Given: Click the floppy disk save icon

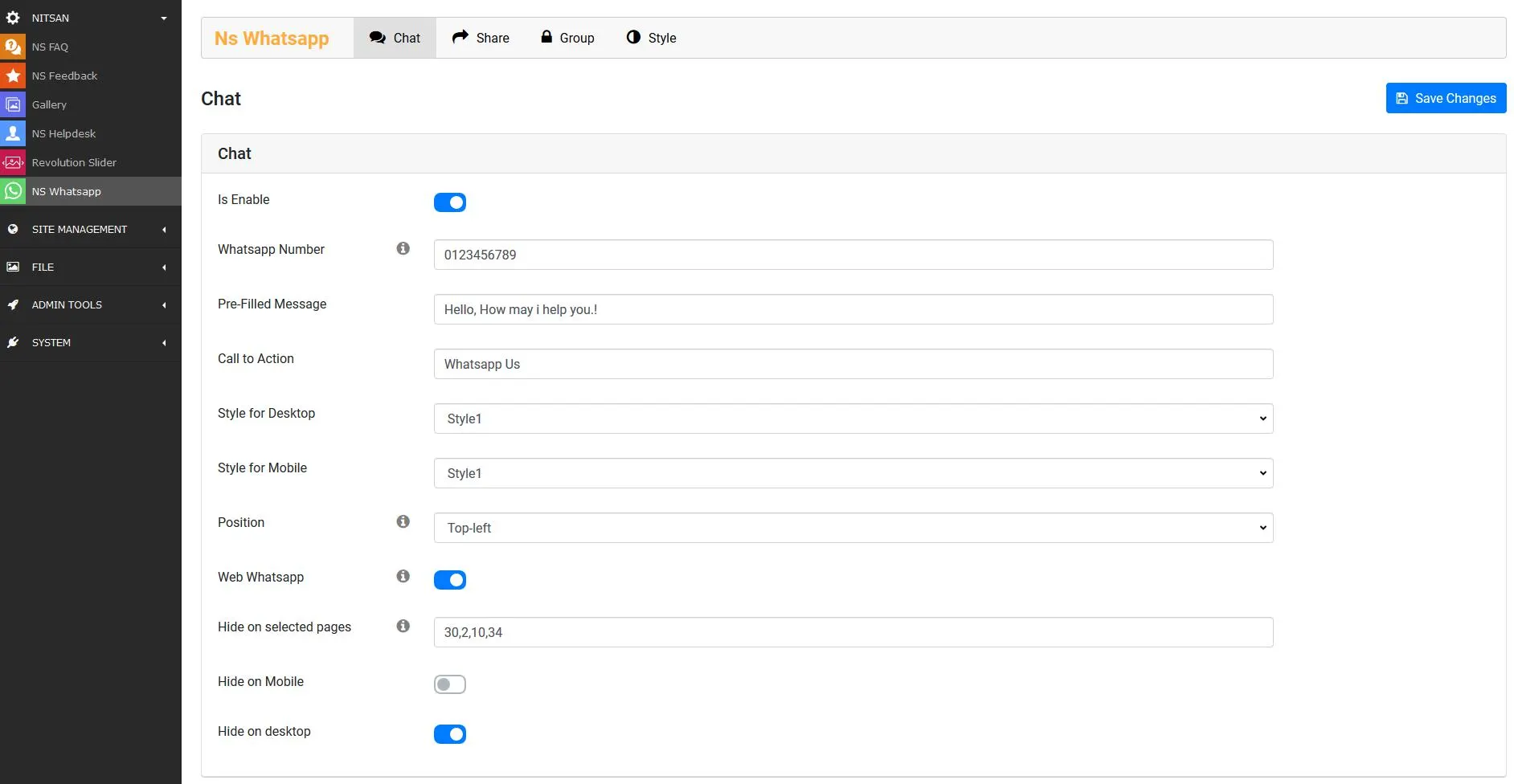Looking at the screenshot, I should [1402, 98].
